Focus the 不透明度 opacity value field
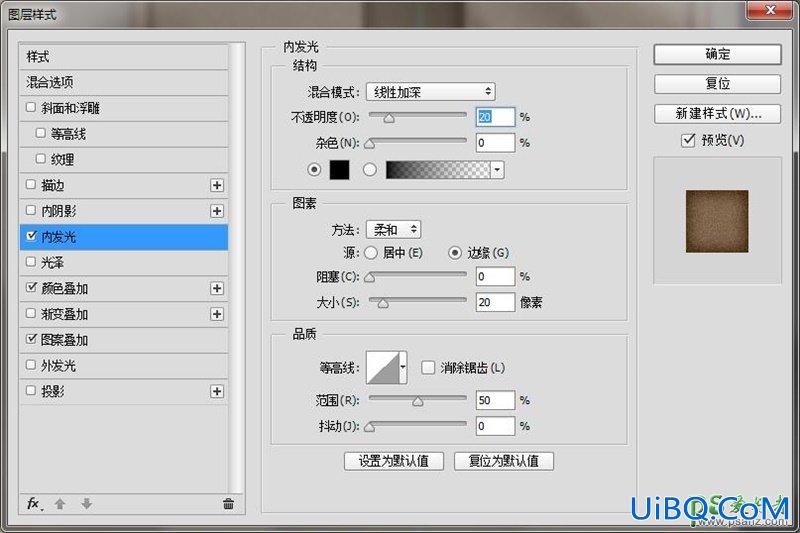This screenshot has height=533, width=800. pos(495,117)
